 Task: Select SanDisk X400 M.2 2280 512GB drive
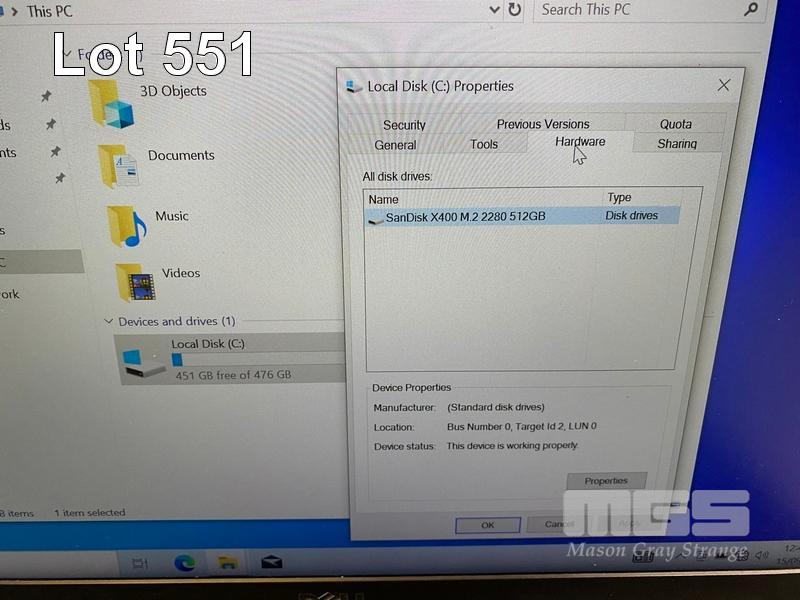coord(466,216)
